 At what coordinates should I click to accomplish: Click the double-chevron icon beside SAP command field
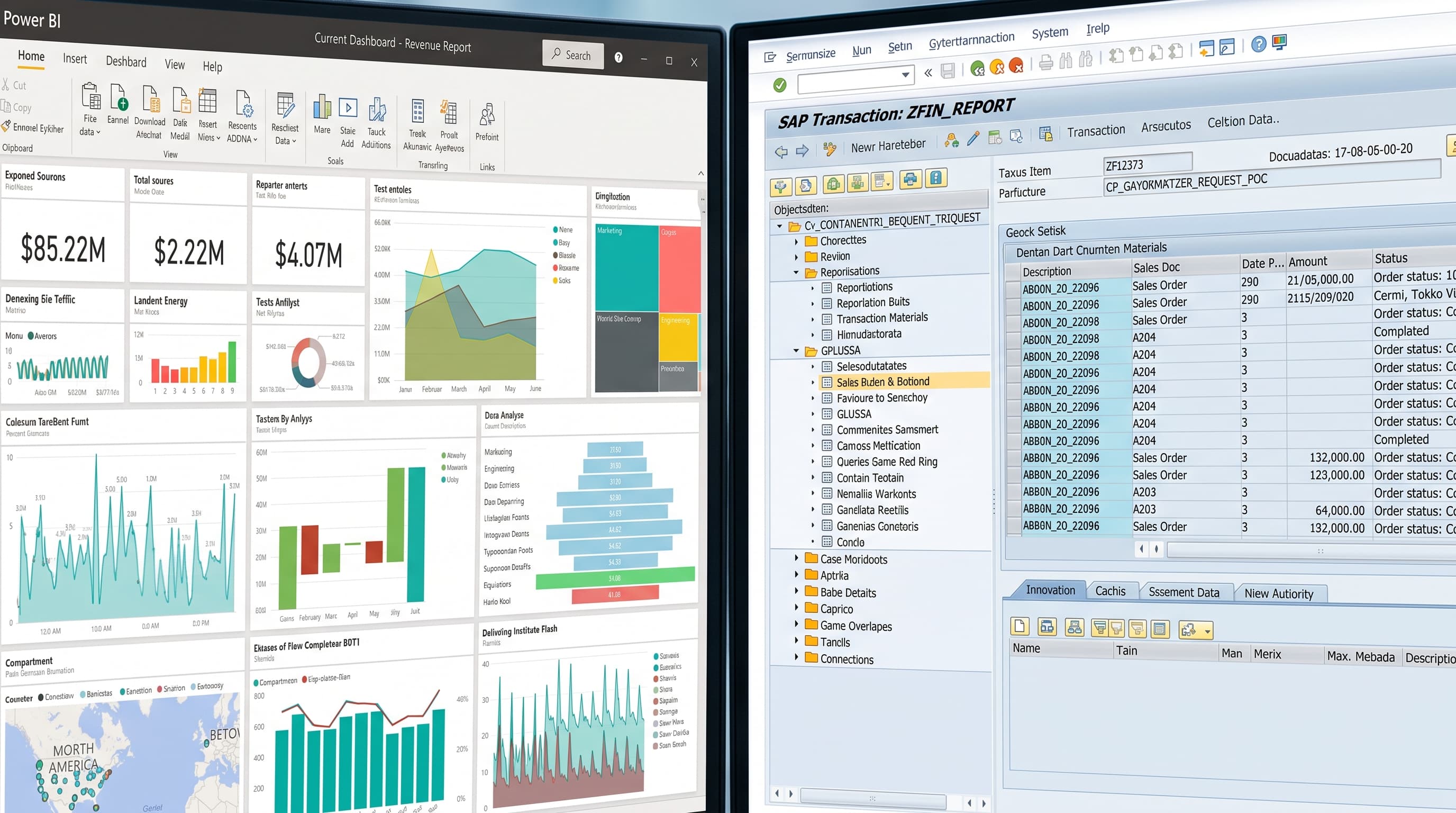928,73
